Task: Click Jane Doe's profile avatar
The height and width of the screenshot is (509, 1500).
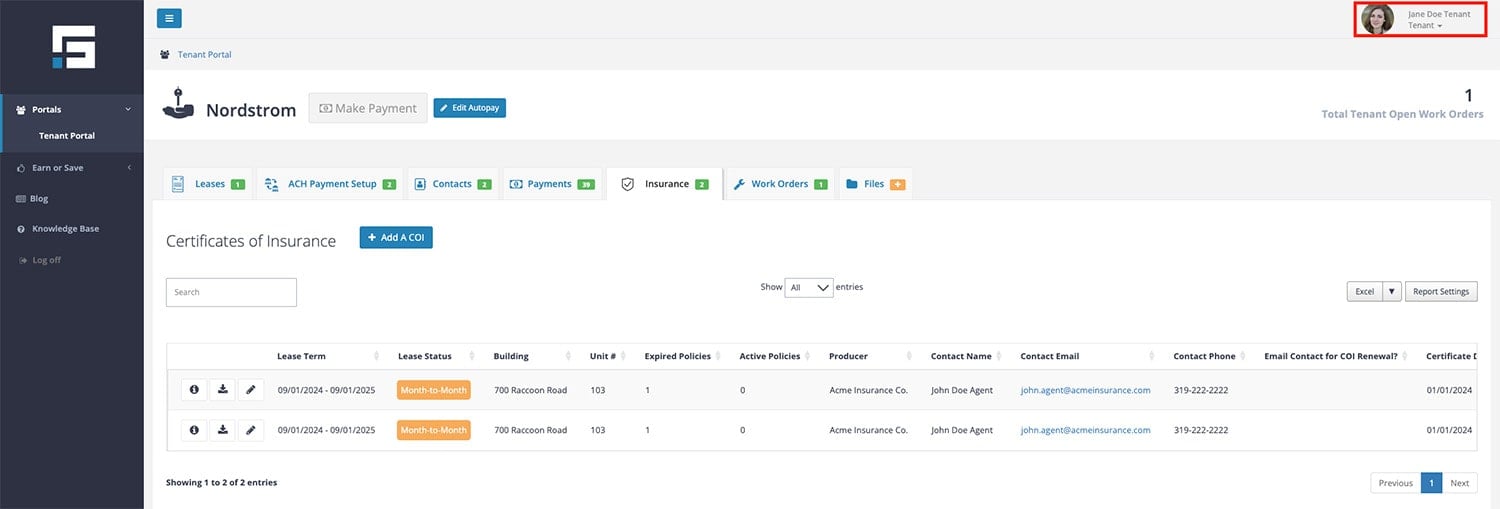Action: [1377, 19]
